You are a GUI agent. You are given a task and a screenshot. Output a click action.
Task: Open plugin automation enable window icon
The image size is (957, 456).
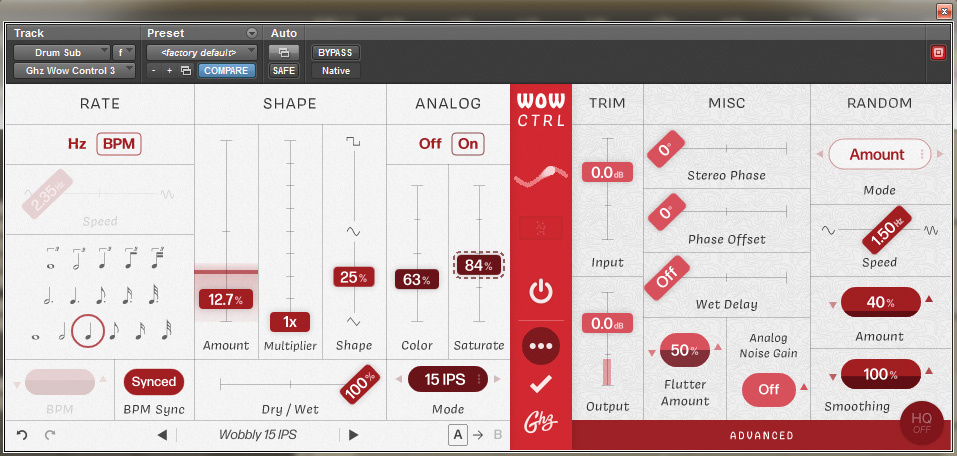tap(284, 52)
